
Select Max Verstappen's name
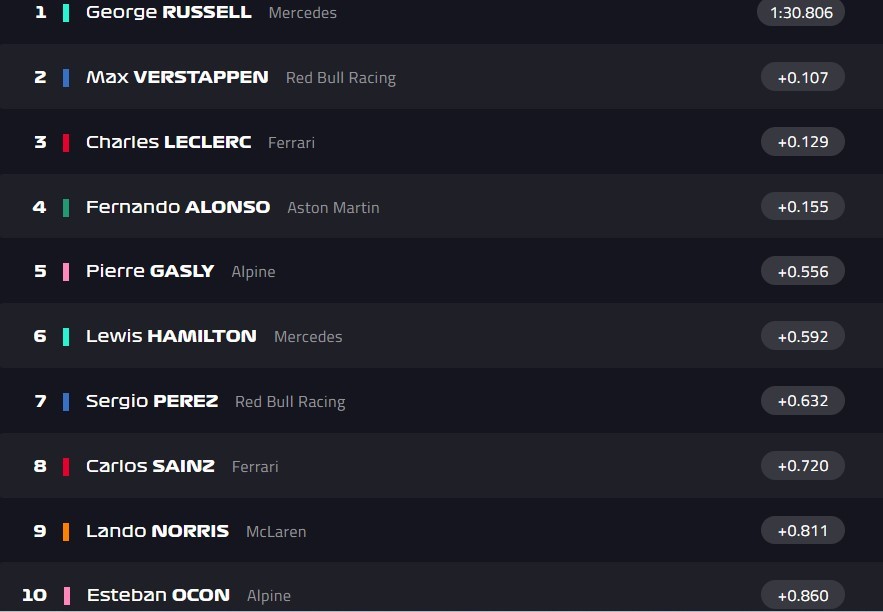[x=177, y=77]
